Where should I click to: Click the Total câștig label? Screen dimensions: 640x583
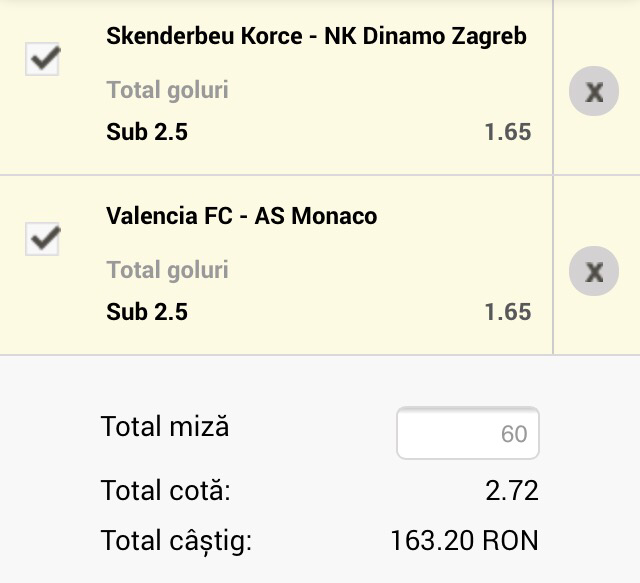coord(176,542)
